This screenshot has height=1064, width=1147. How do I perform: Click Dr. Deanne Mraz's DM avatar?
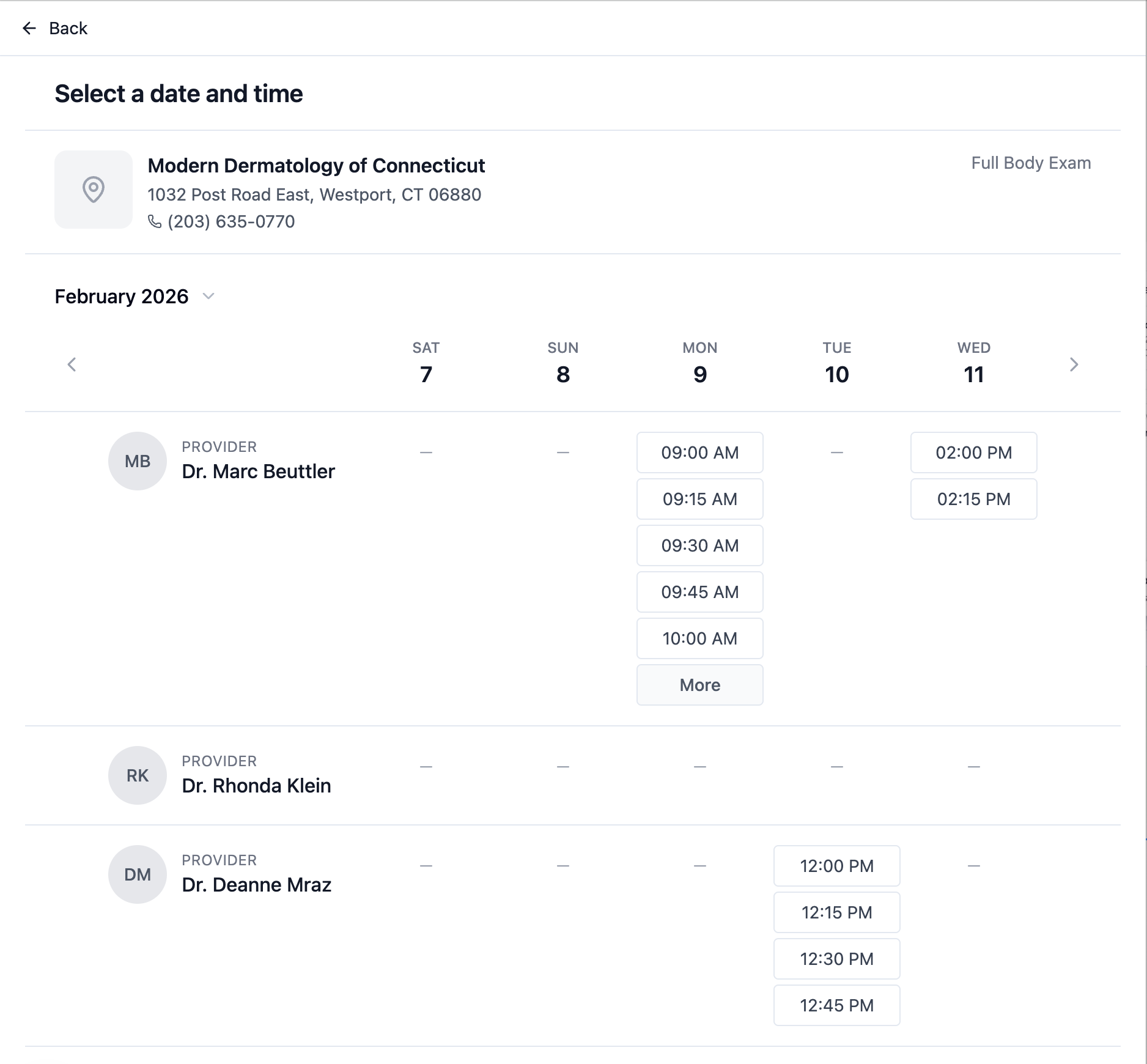click(x=137, y=874)
